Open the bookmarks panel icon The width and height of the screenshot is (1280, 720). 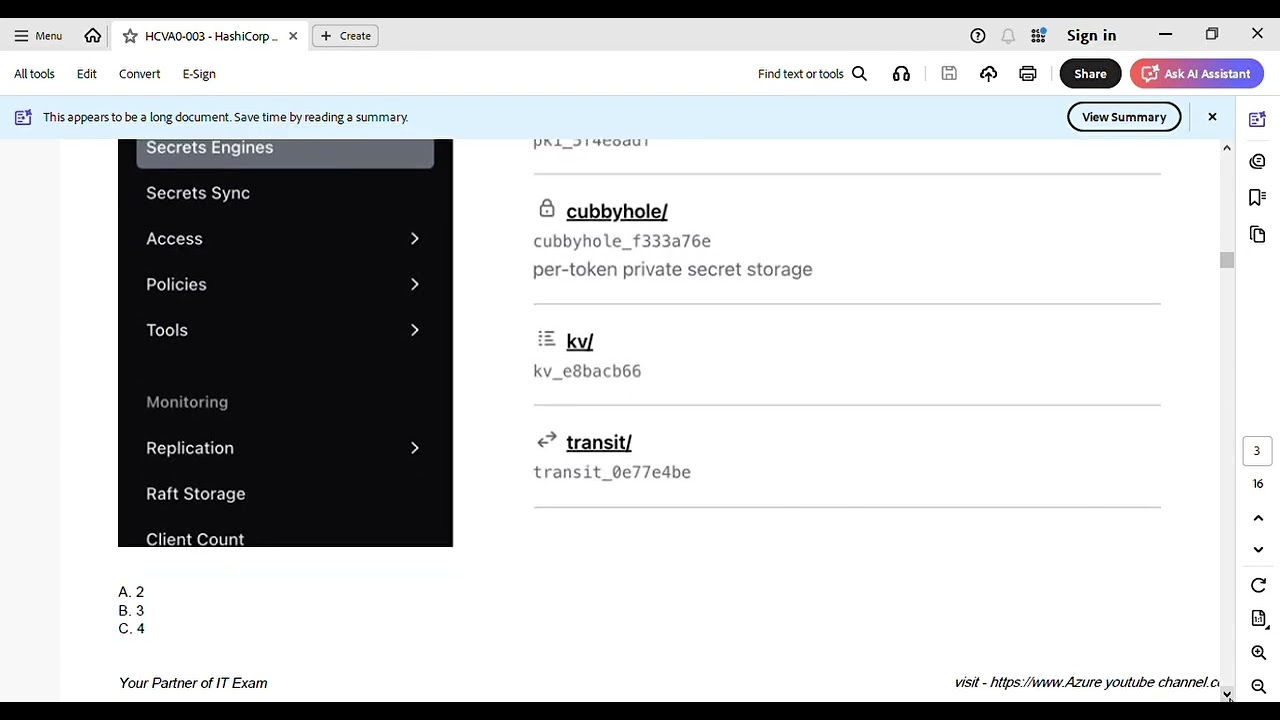coord(1258,198)
